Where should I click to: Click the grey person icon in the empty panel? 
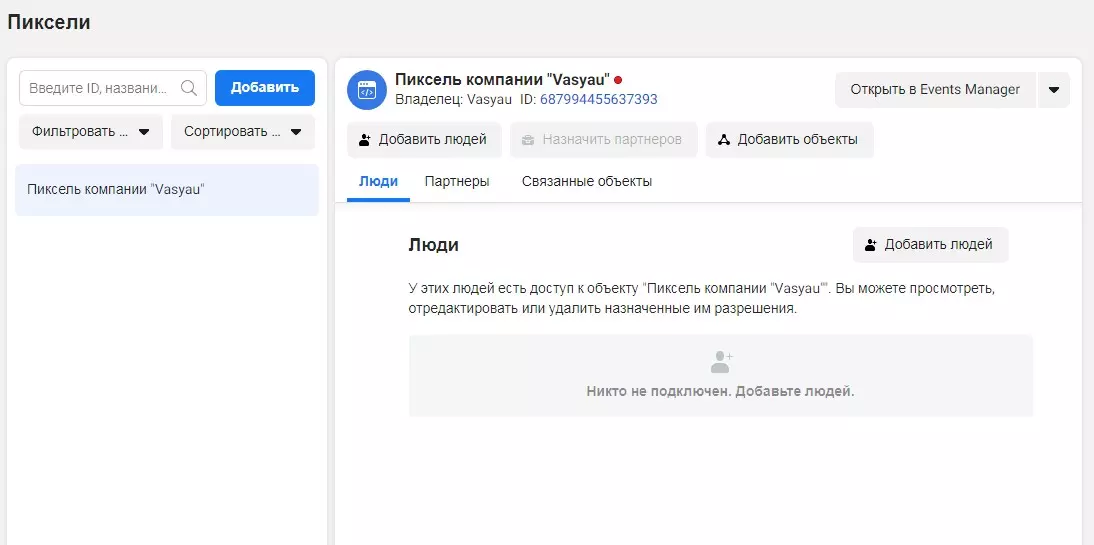721,362
